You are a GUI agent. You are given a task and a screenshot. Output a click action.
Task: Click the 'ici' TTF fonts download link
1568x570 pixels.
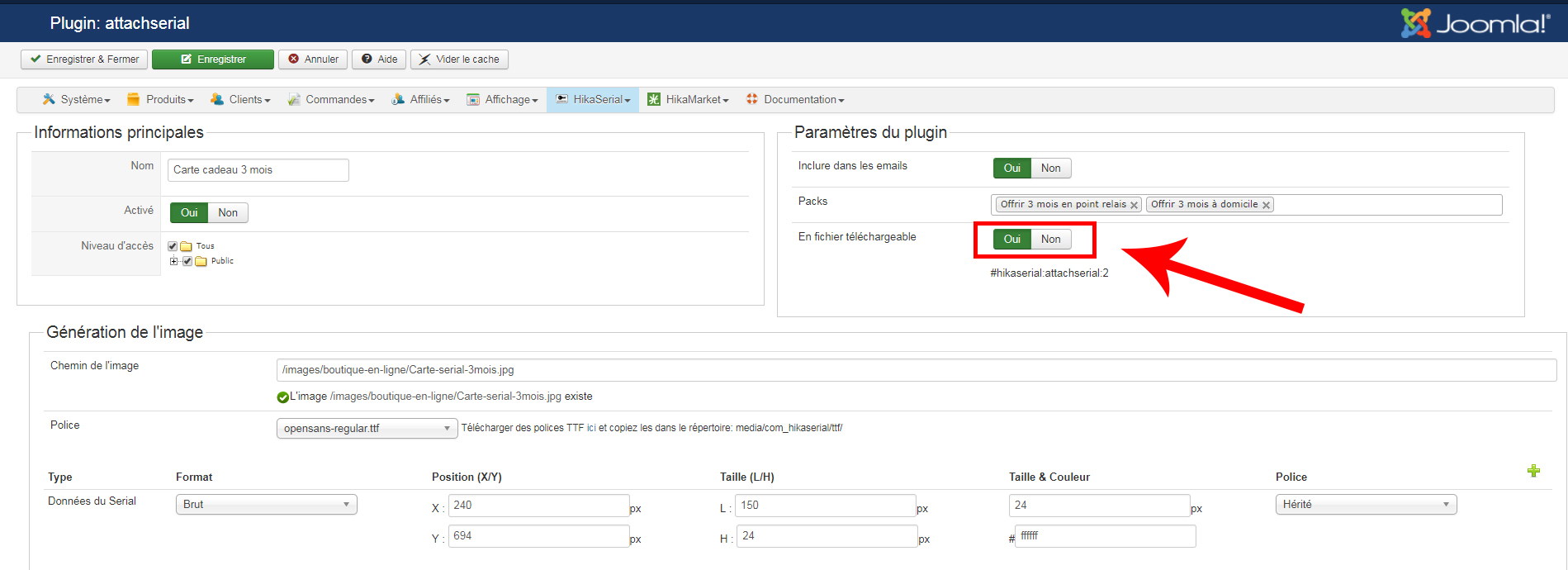coord(591,428)
